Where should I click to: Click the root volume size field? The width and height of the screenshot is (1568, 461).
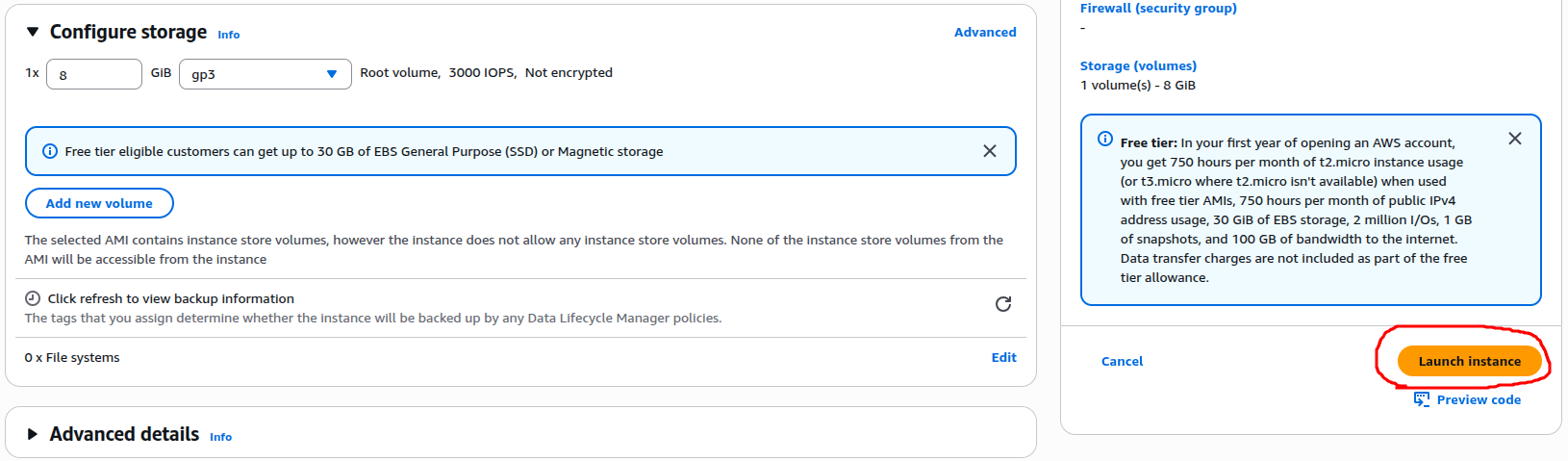click(x=94, y=74)
